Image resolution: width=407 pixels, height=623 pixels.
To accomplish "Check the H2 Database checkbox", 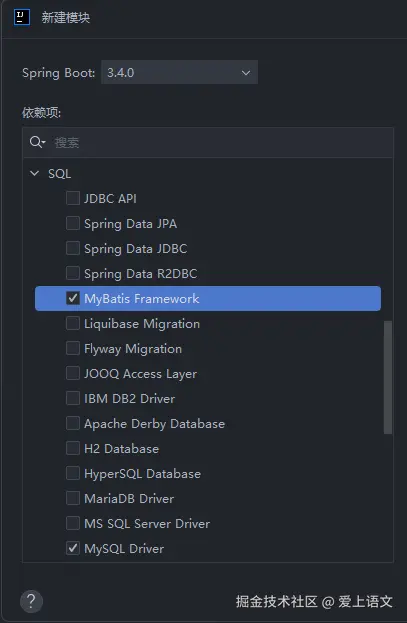I will click(x=73, y=448).
